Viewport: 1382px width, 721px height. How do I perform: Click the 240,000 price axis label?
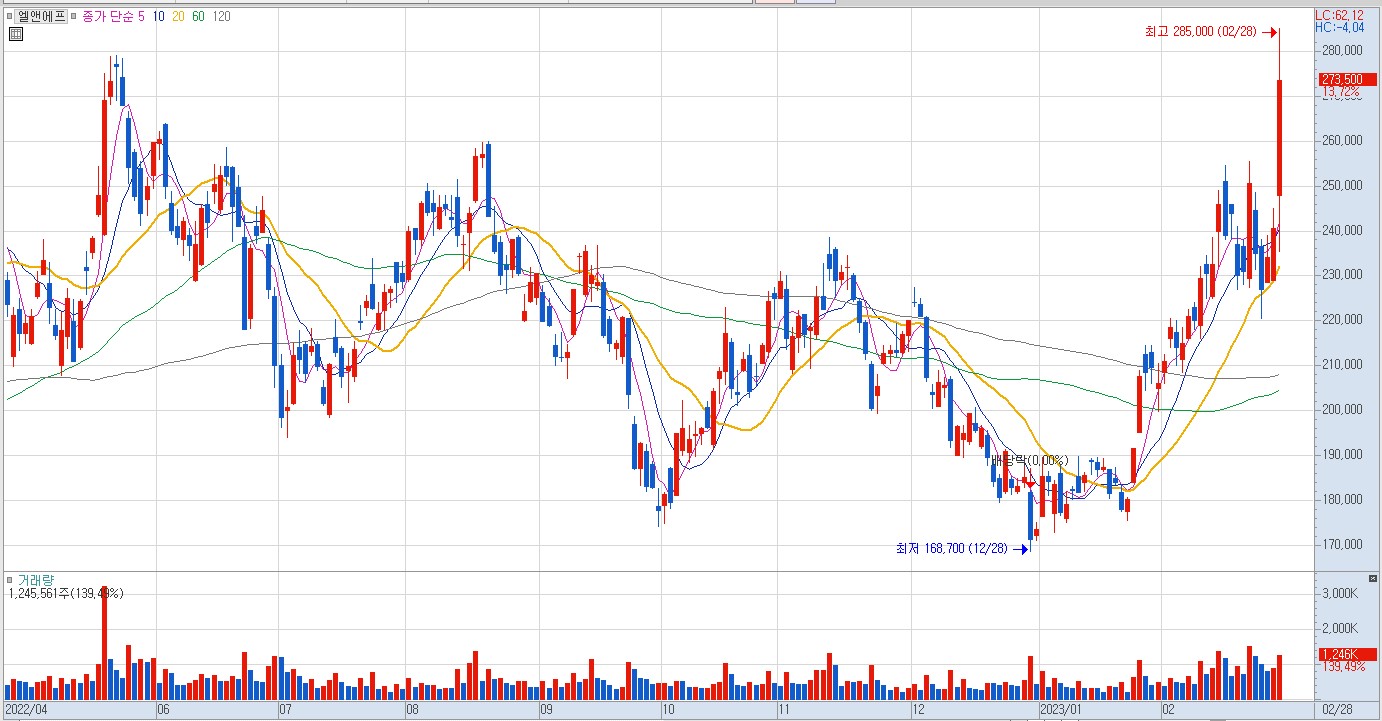1341,230
